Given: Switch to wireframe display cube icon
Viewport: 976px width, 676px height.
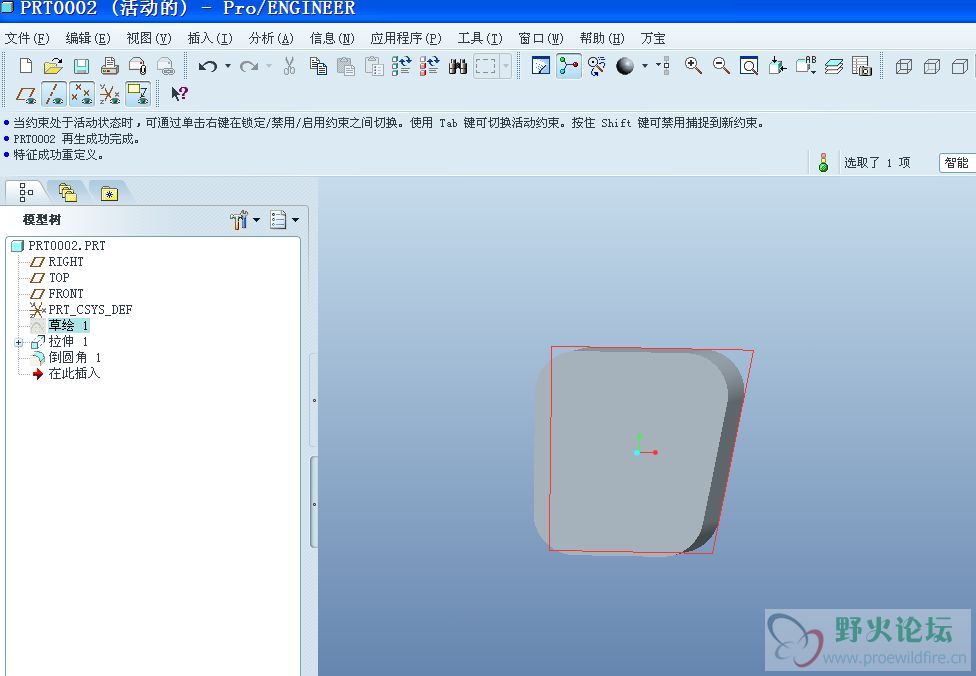Looking at the screenshot, I should pyautogui.click(x=903, y=65).
